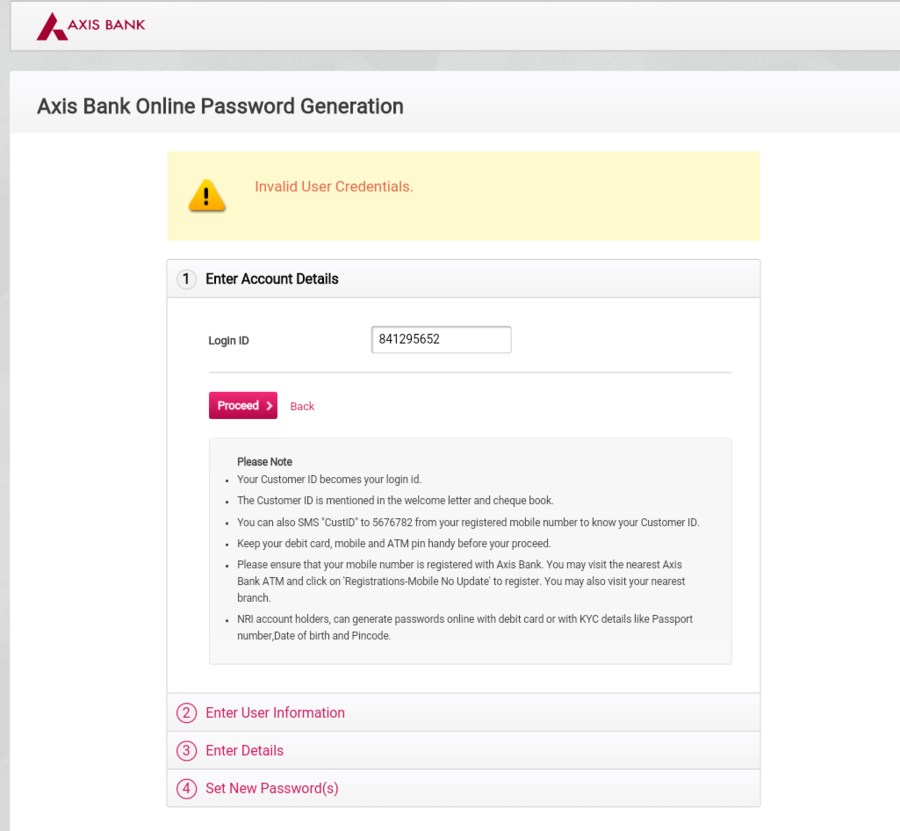Click the step 4 circled number

(187, 789)
